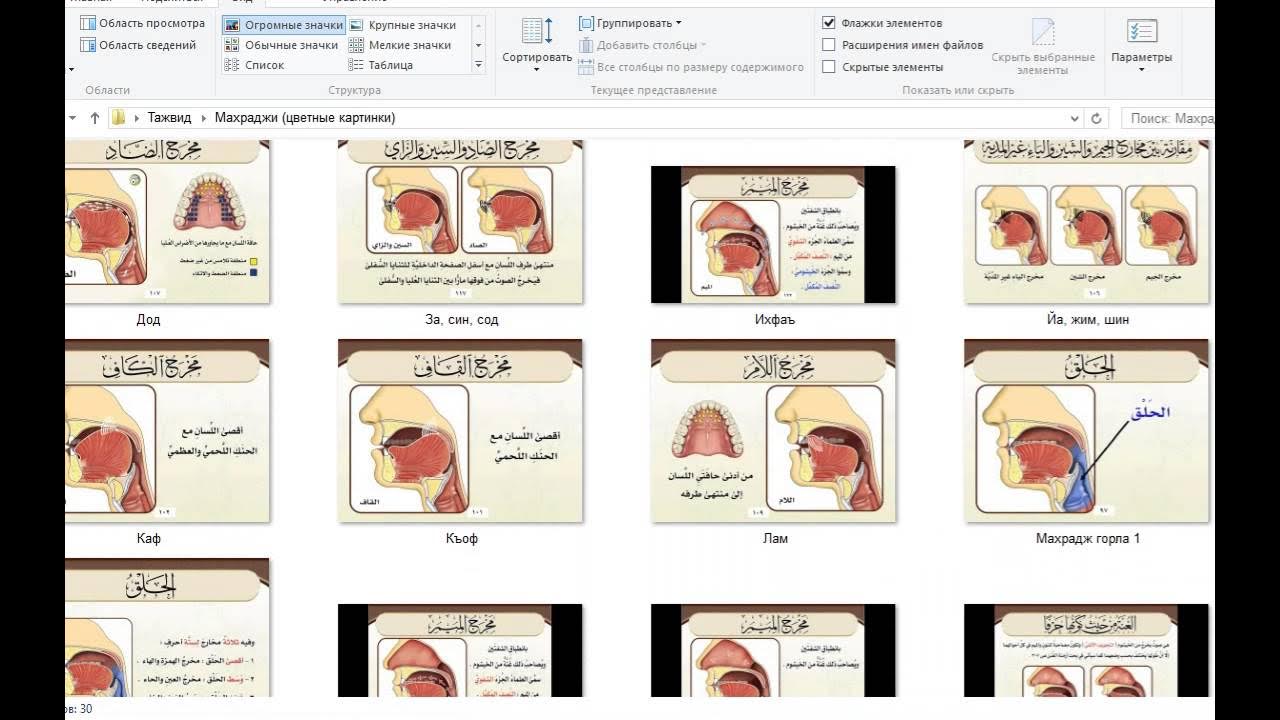This screenshot has width=1280, height=720.
Task: Refresh the current folder view
Action: (1097, 118)
